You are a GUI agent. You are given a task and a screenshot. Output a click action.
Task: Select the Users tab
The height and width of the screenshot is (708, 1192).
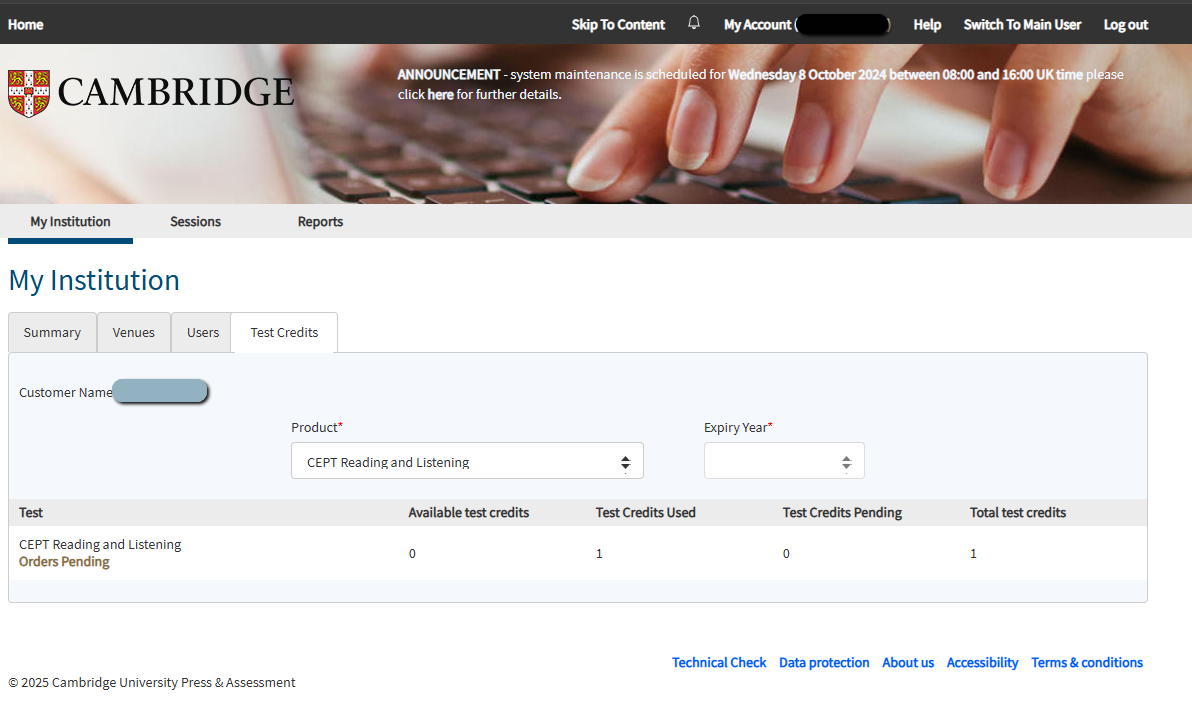coord(202,333)
